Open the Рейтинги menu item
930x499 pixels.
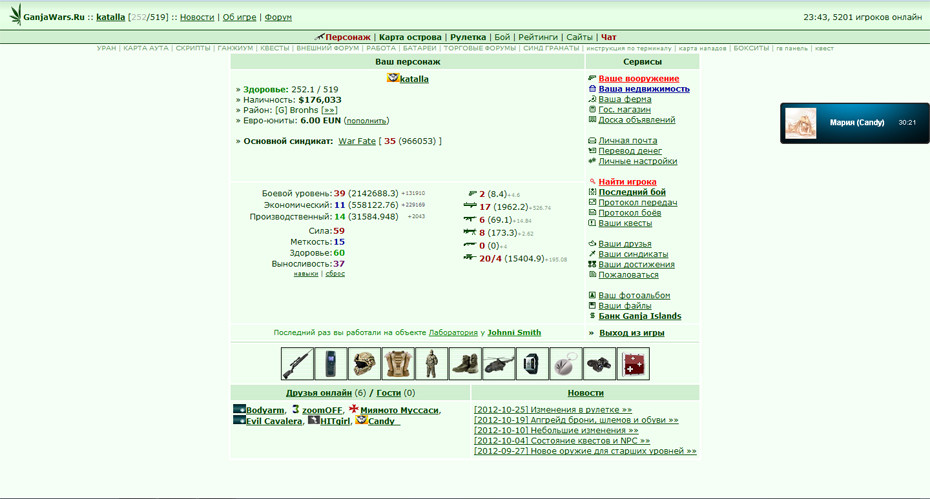pyautogui.click(x=538, y=37)
